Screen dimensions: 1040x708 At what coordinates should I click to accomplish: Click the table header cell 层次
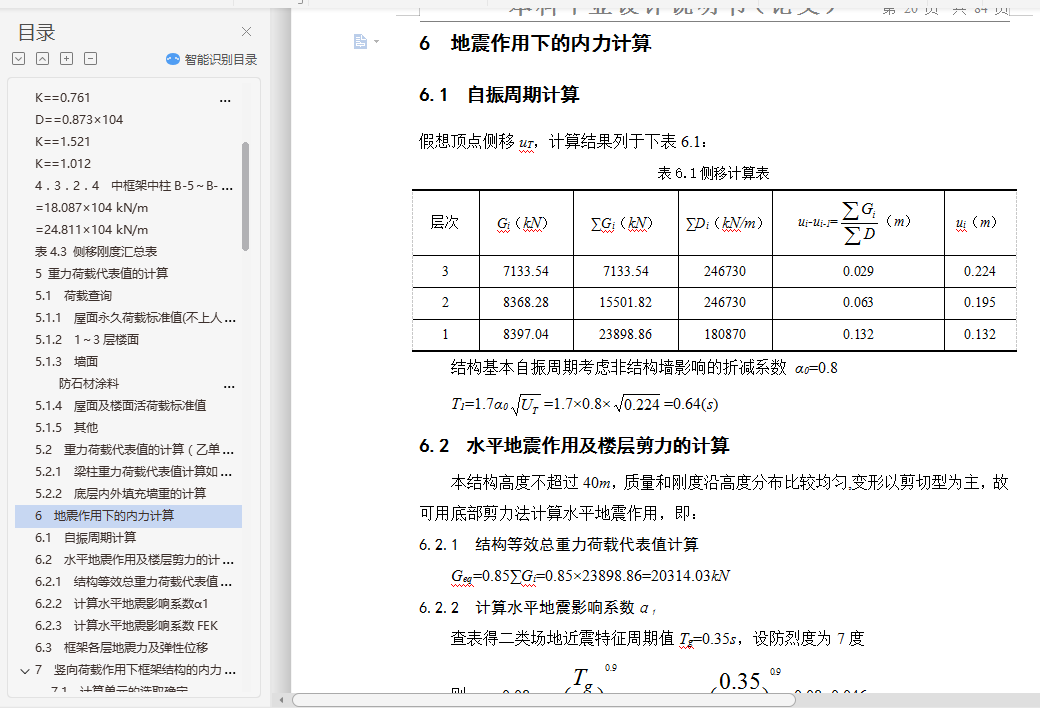click(444, 222)
